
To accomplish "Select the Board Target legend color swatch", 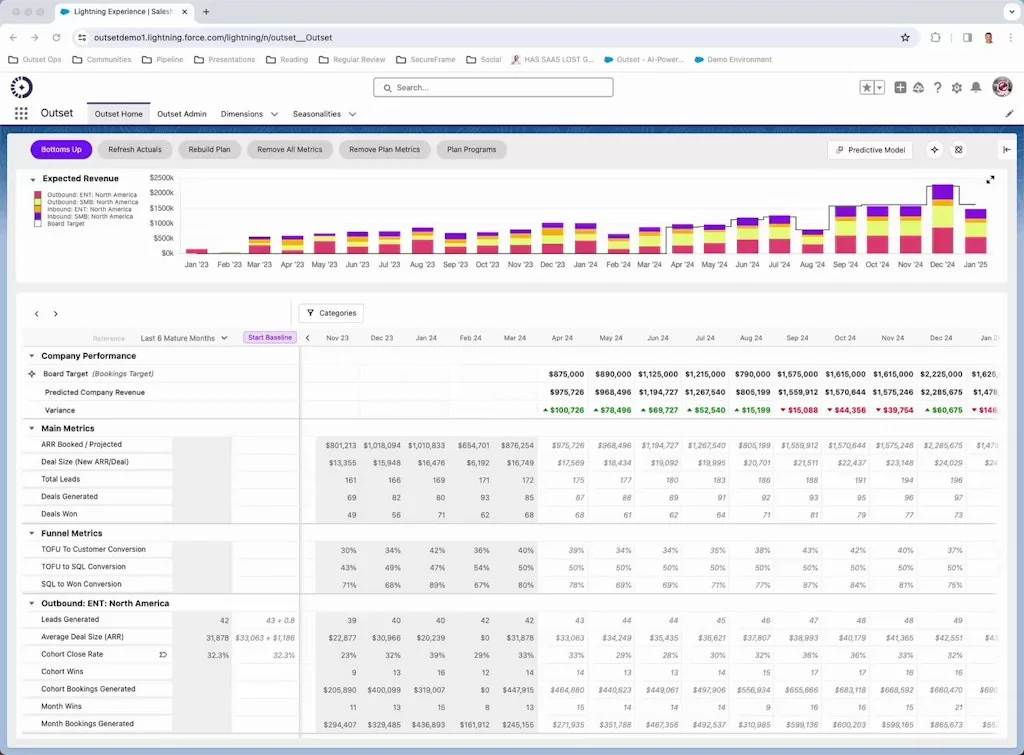I will 37,223.
